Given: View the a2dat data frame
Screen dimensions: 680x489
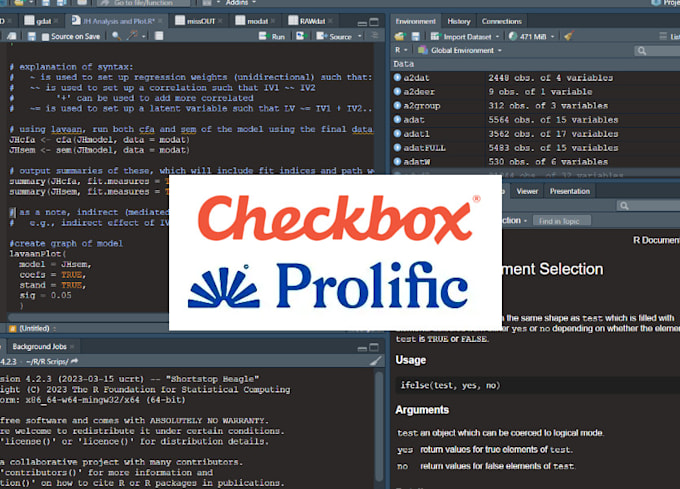Looking at the screenshot, I should tap(416, 78).
